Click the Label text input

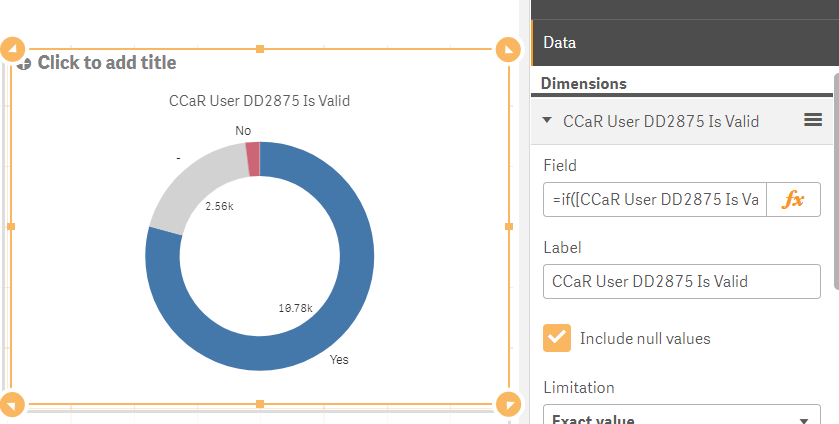(681, 281)
